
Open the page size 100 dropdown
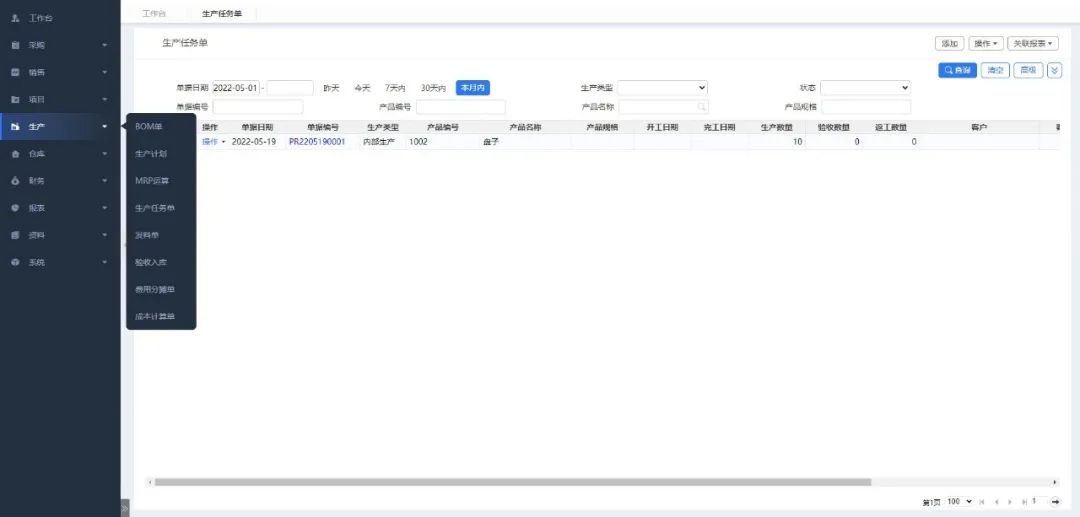coord(960,501)
